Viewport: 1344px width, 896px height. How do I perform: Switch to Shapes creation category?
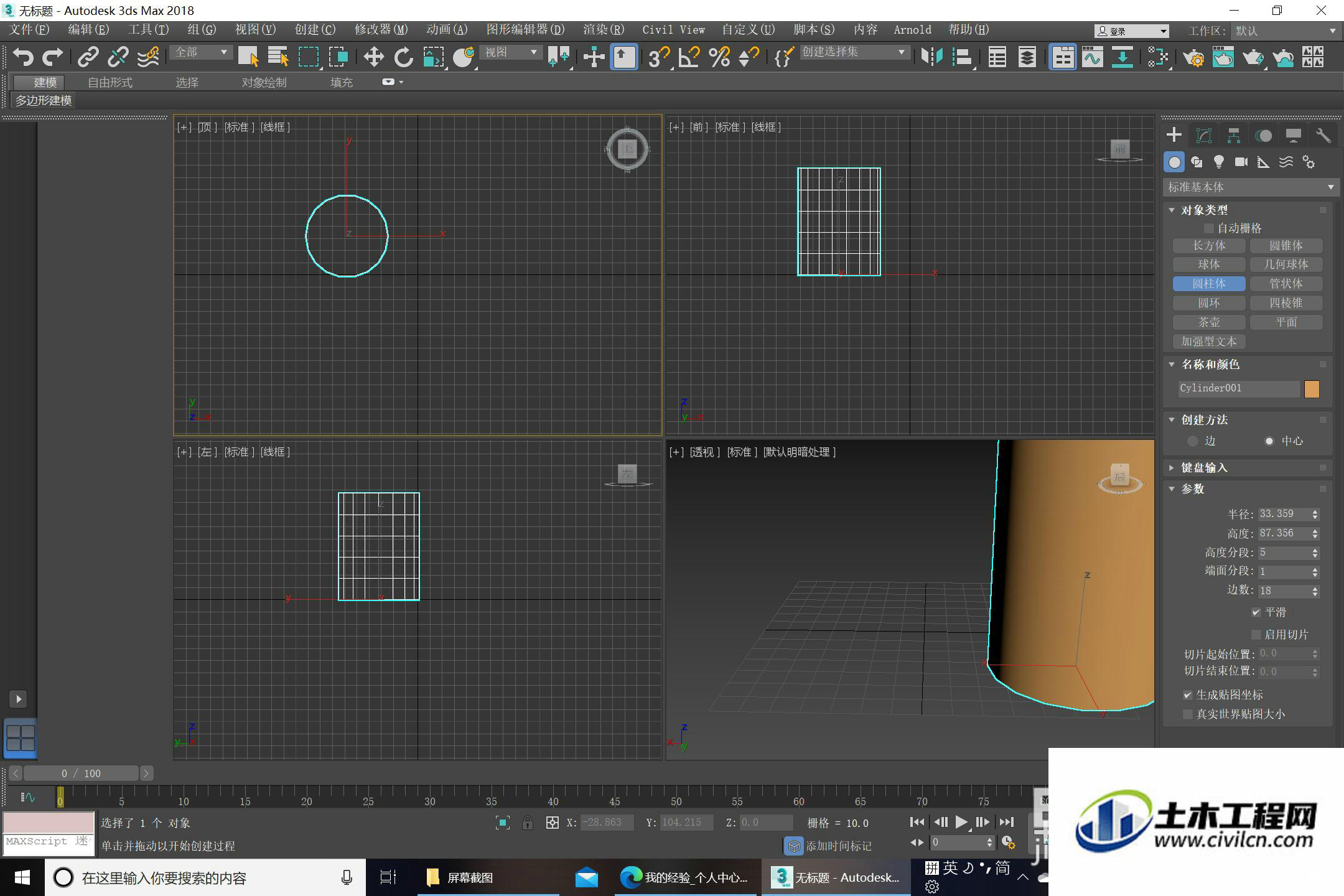[x=1196, y=162]
